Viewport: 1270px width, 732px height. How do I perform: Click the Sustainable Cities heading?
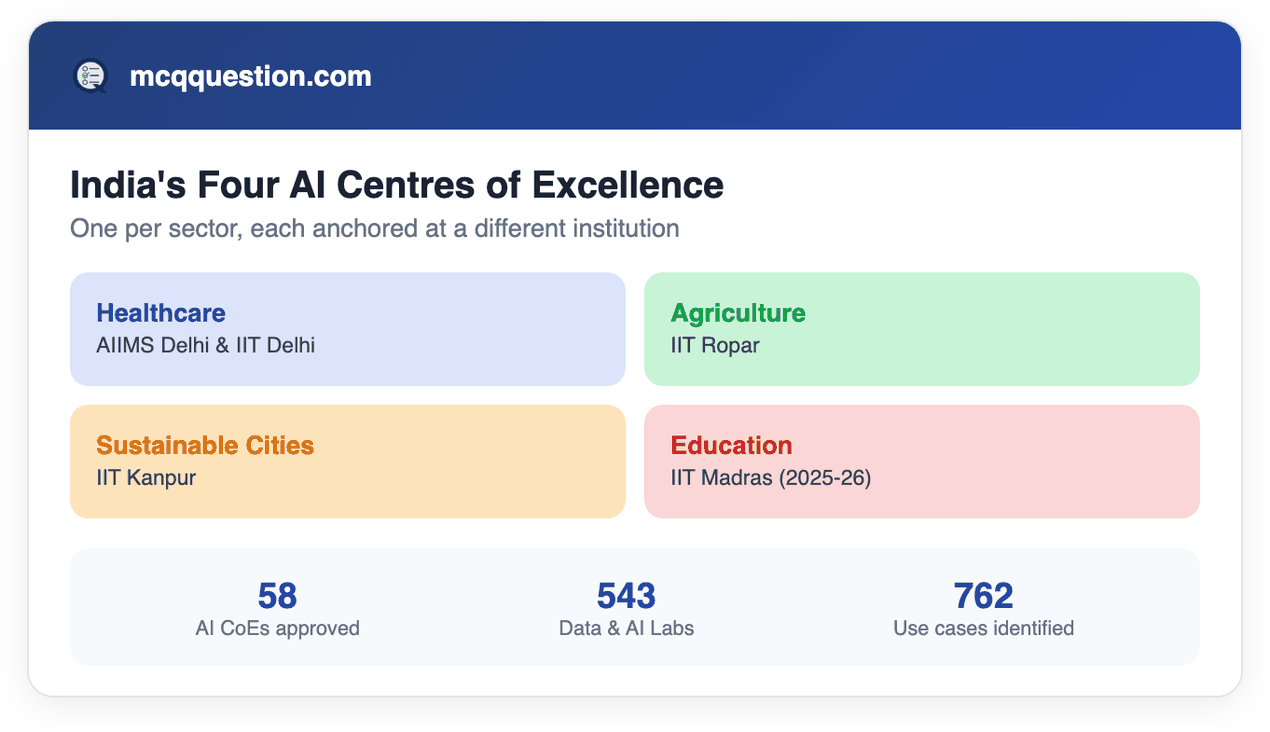(x=205, y=445)
